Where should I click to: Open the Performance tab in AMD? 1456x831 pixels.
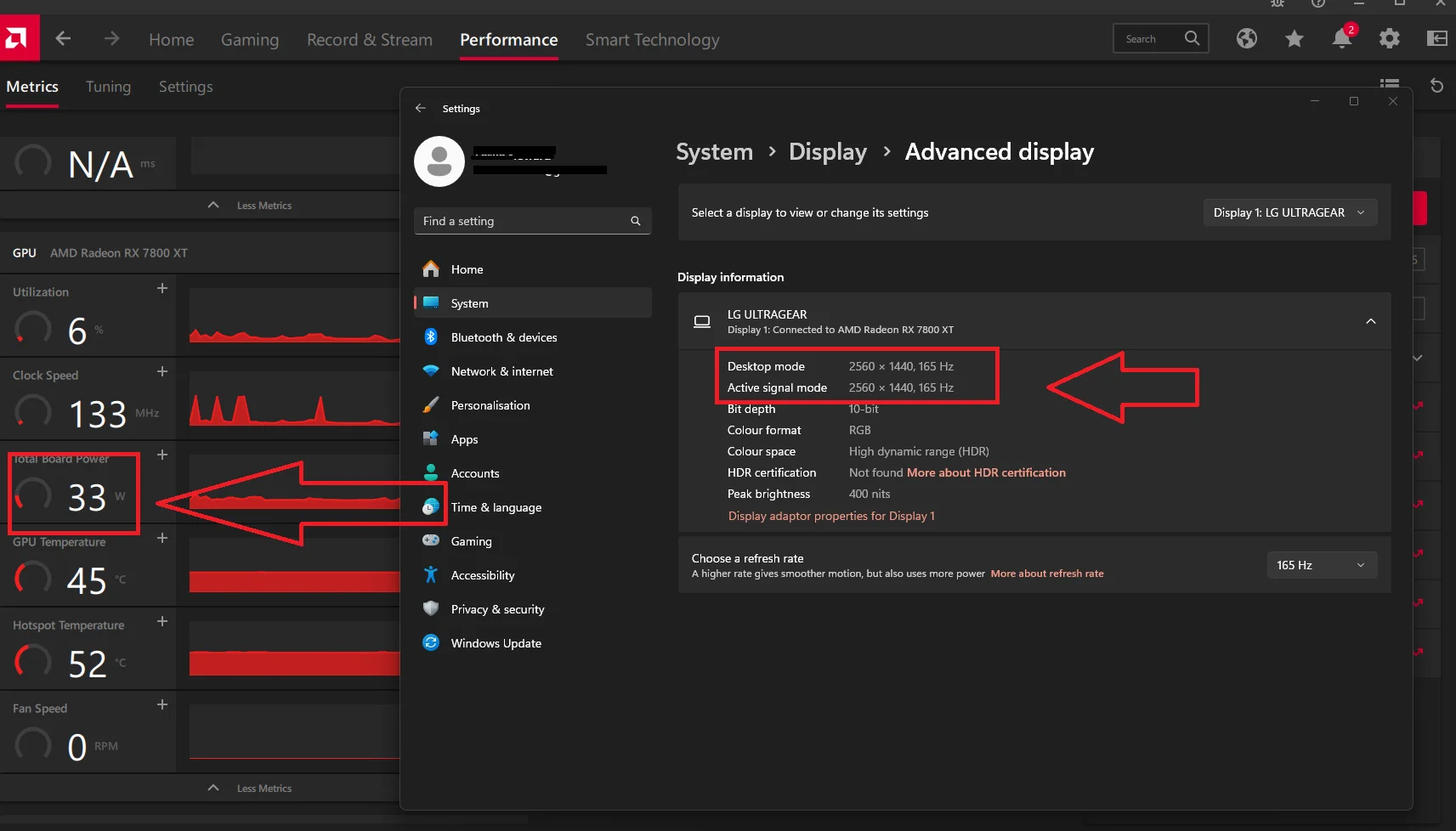click(509, 40)
